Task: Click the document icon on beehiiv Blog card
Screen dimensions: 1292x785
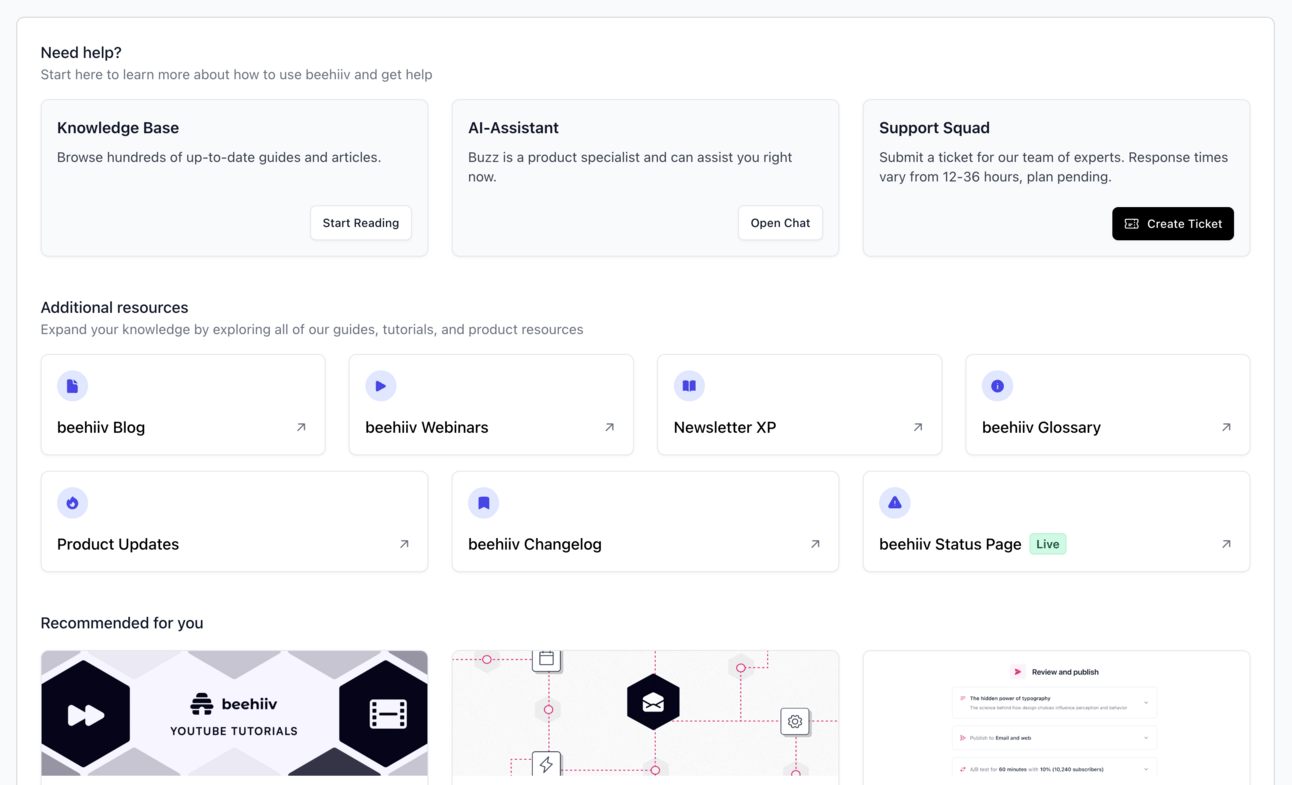Action: pos(72,386)
